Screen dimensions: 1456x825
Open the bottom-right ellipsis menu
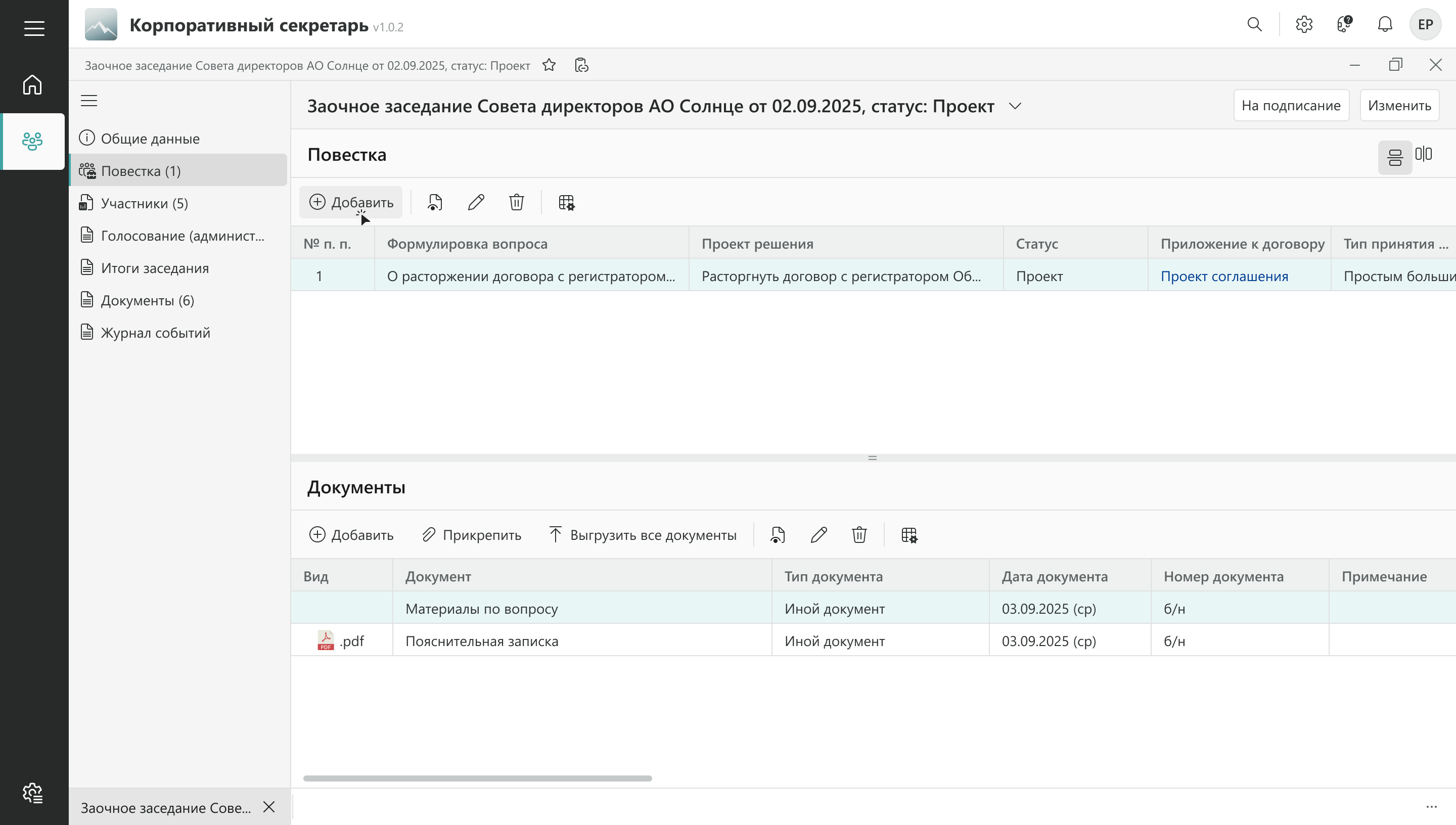click(x=1431, y=807)
